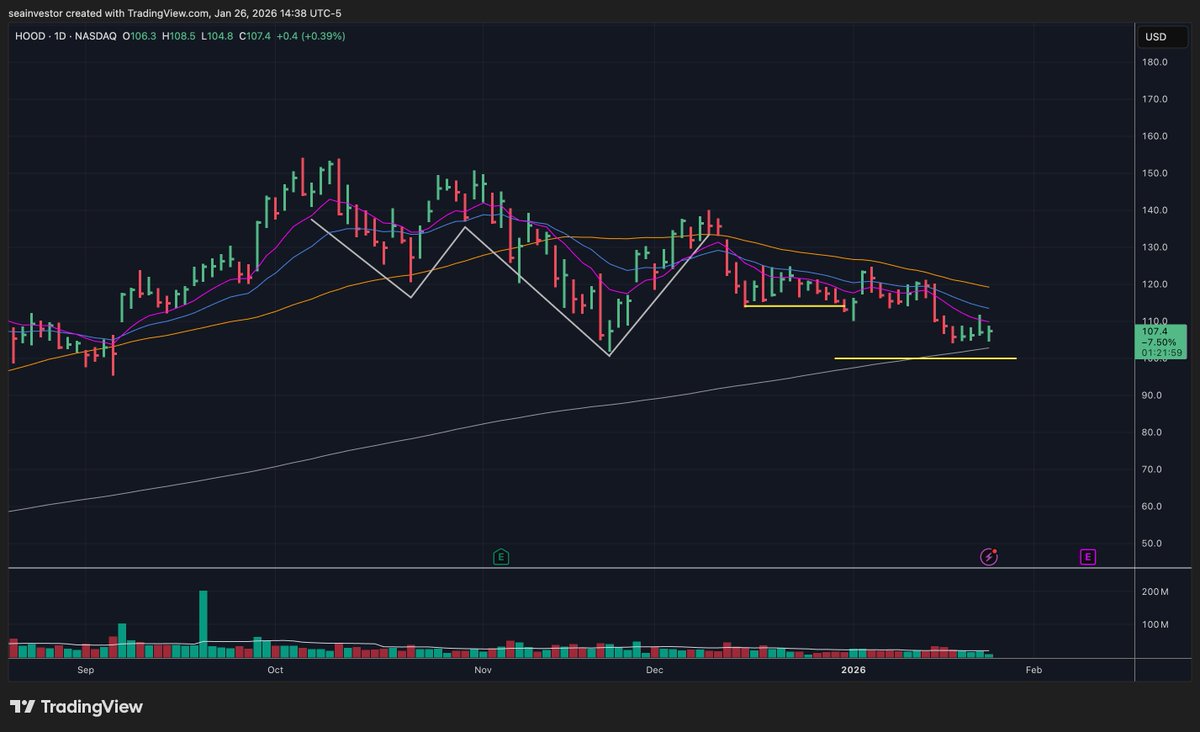Click the 180.0 price axis label
The height and width of the screenshot is (732, 1200).
(1156, 62)
